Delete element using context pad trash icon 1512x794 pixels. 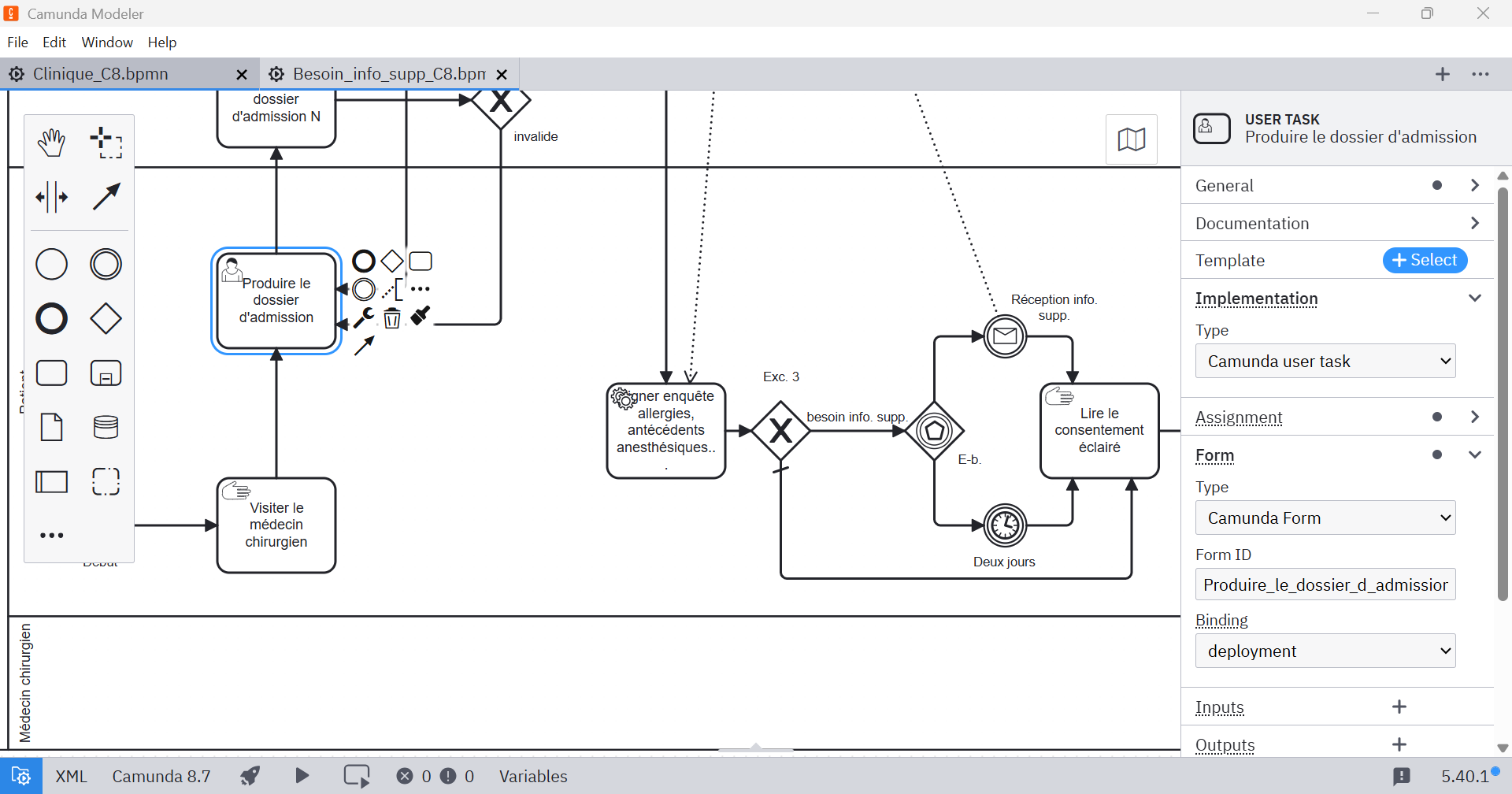[392, 317]
